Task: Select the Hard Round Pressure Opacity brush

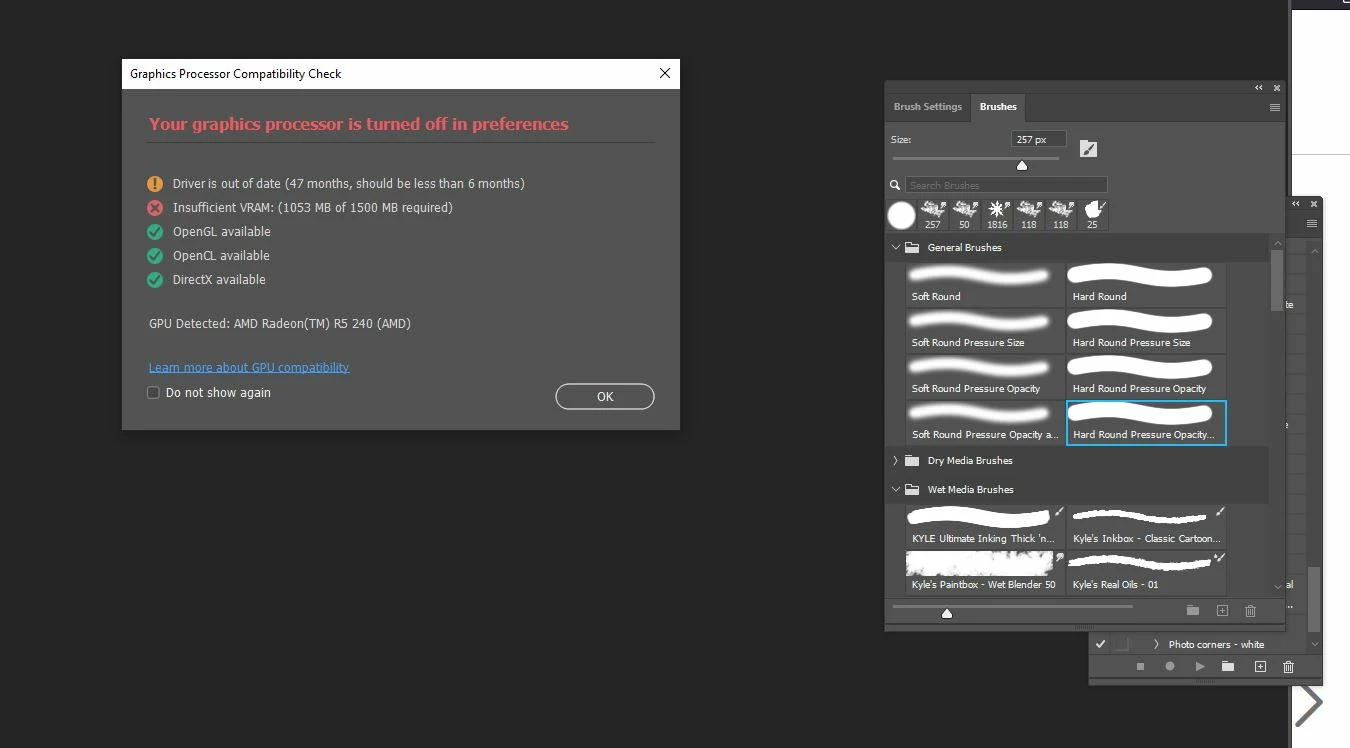Action: coord(1146,377)
